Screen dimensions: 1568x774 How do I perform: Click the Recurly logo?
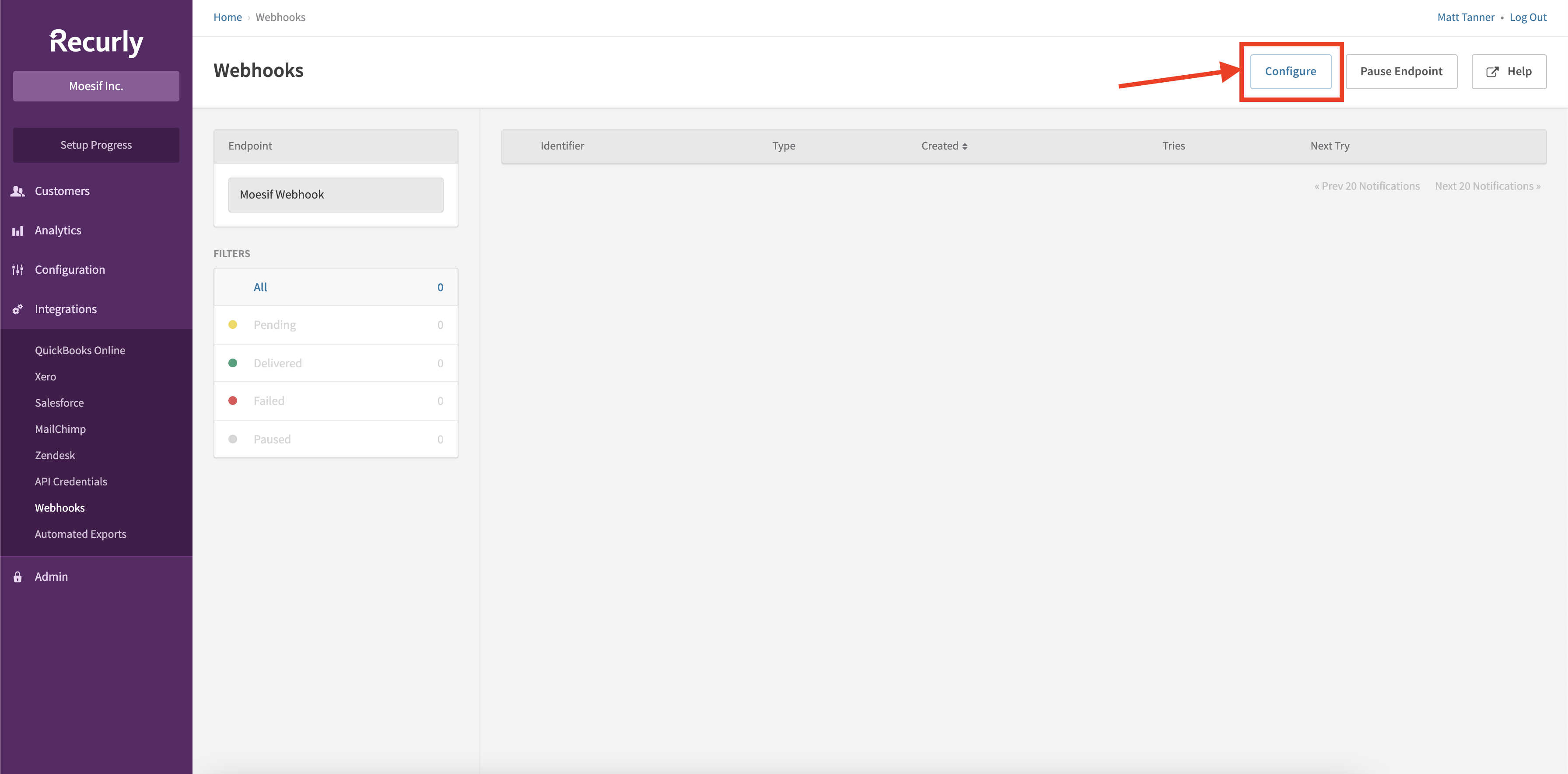click(96, 42)
